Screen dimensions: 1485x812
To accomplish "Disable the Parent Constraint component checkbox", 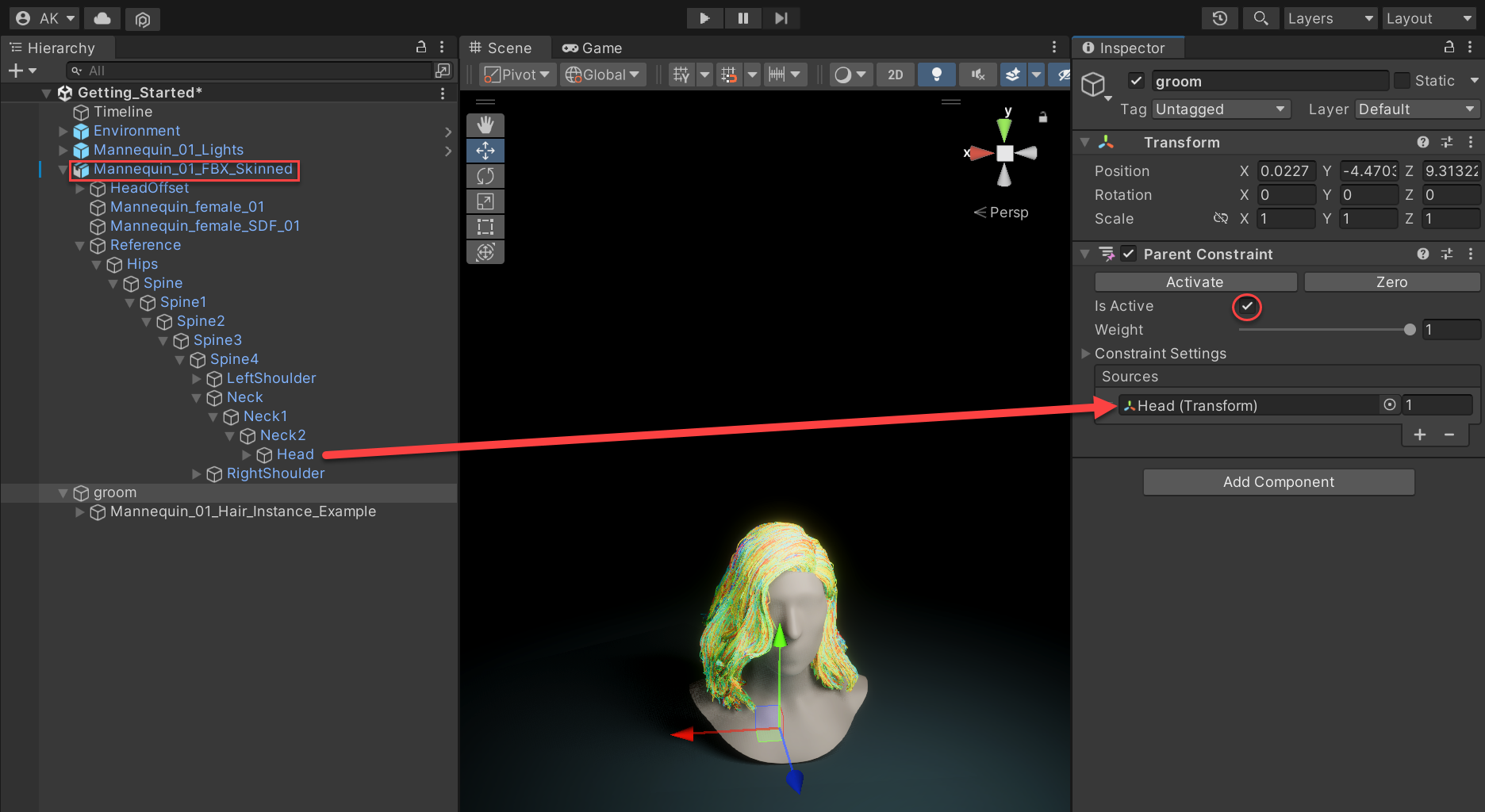I will 1129,254.
